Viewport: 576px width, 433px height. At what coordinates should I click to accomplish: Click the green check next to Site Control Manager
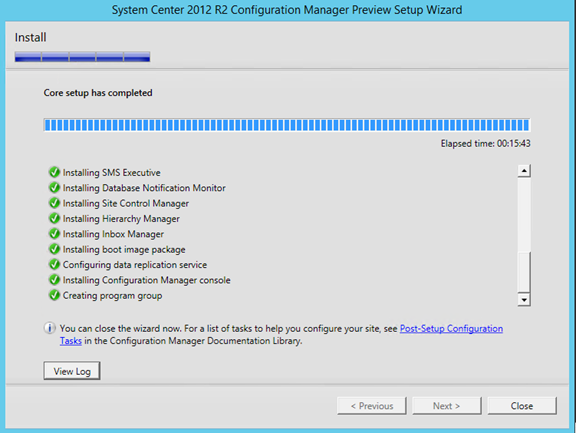coord(54,203)
